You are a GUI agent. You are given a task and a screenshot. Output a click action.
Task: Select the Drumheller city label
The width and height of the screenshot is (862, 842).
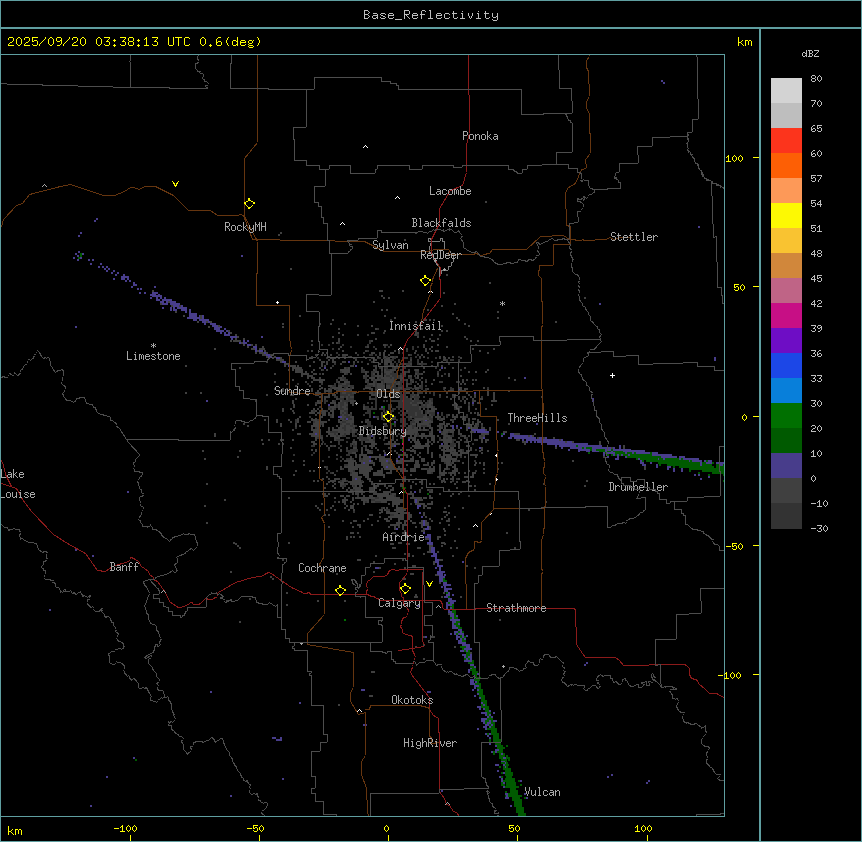[637, 487]
